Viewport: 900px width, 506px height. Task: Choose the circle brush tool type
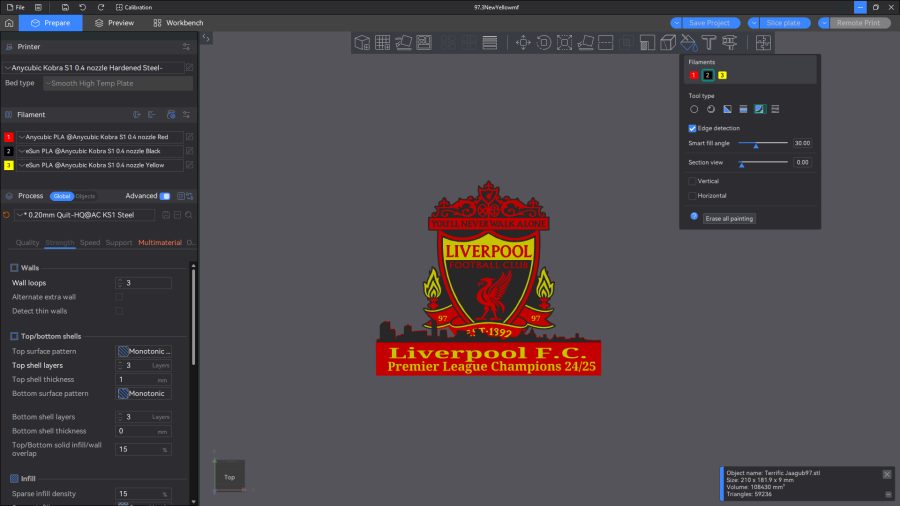pos(694,109)
